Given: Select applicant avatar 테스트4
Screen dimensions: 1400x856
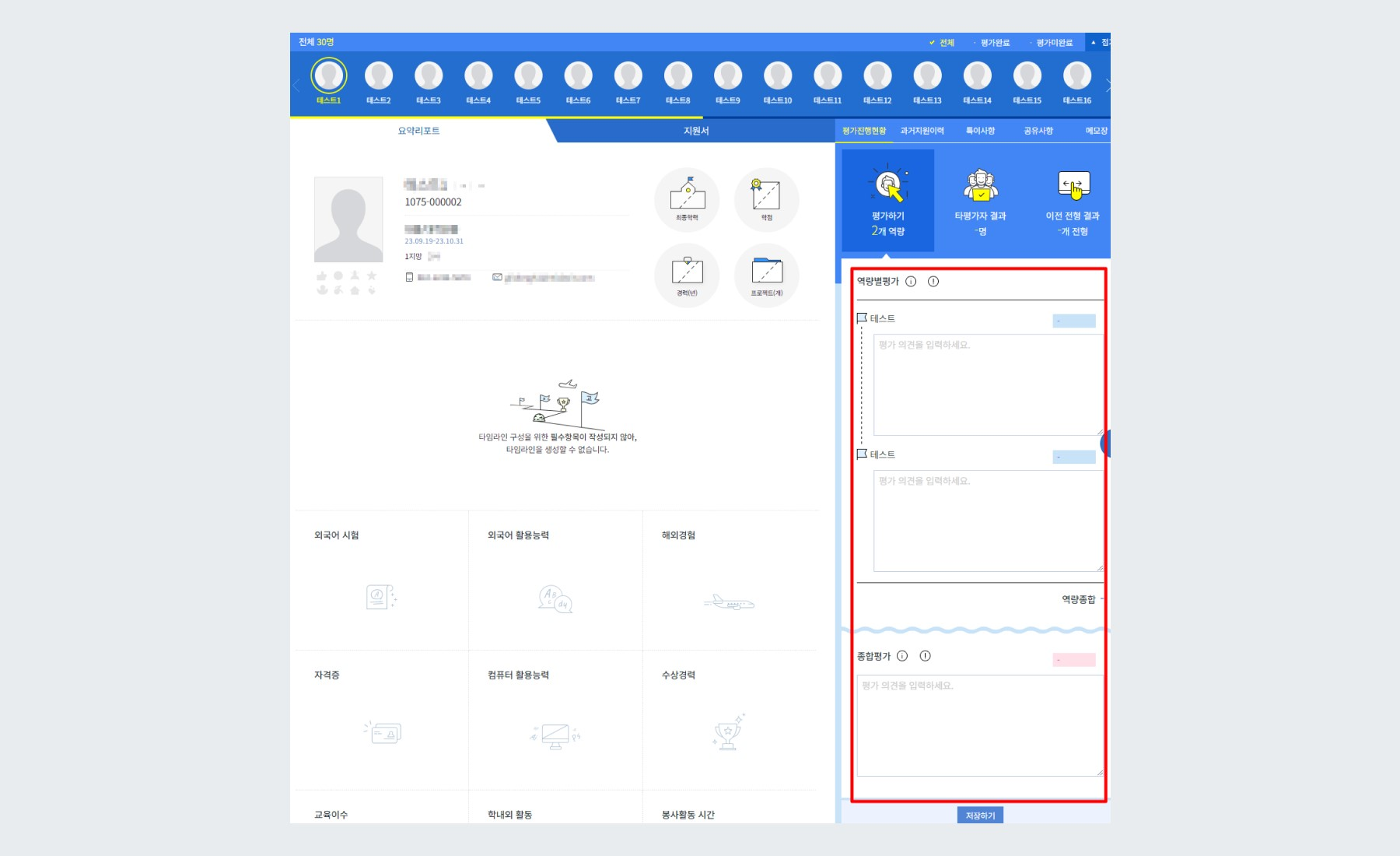Looking at the screenshot, I should (478, 75).
